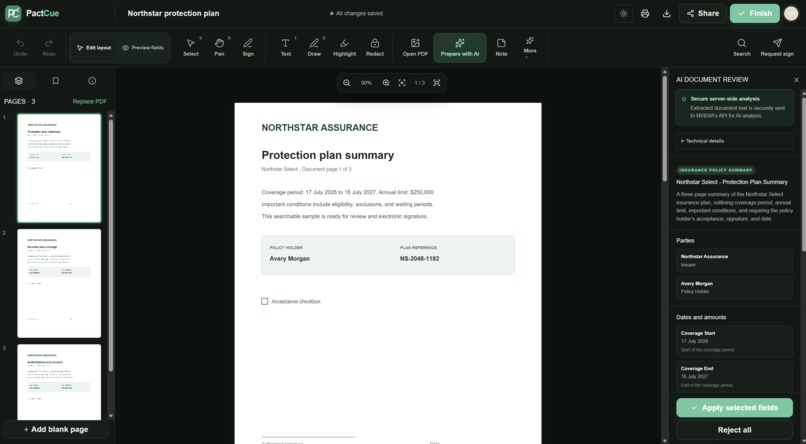Open the pages layers sidebar tab
This screenshot has height=444, width=806.
pos(19,81)
